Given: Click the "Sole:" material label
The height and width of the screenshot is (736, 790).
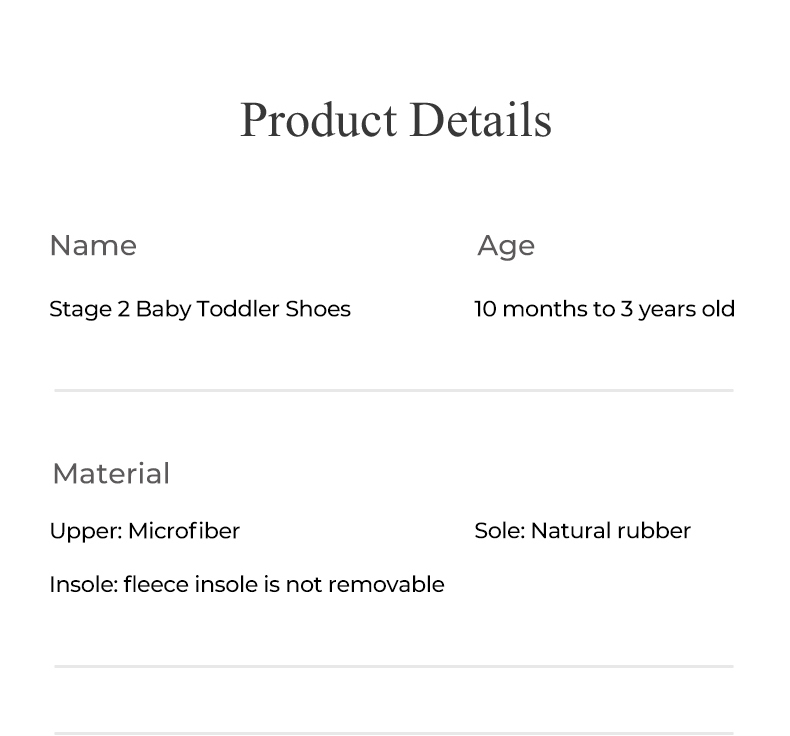Looking at the screenshot, I should [x=499, y=531].
